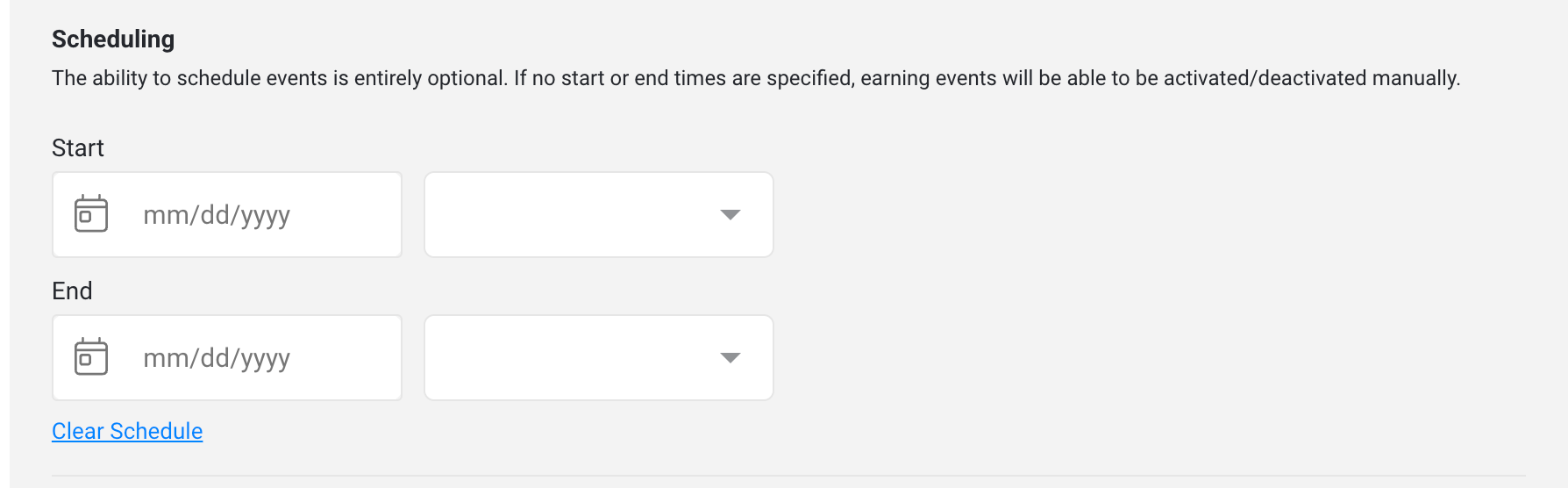This screenshot has height=488, width=1568.
Task: Click the divider line under Clear Schedule
Action: (788, 476)
